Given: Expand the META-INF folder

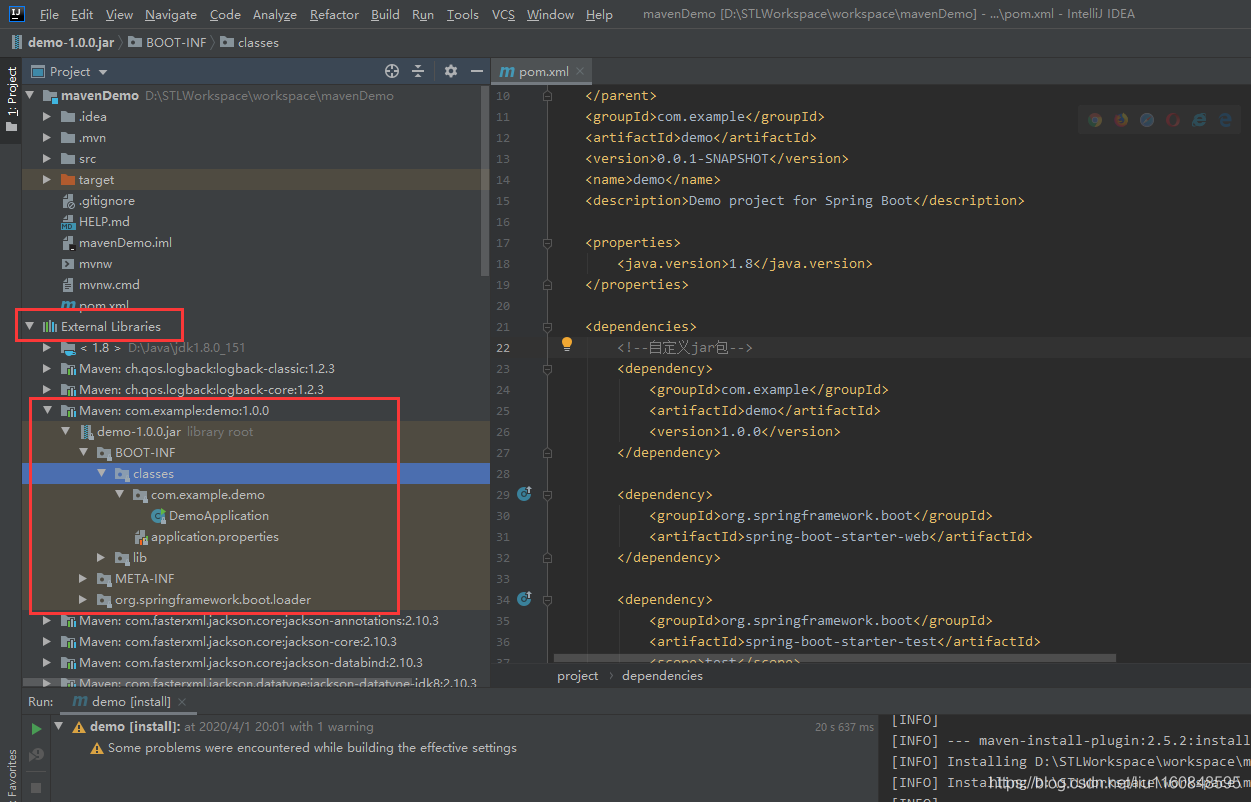Looking at the screenshot, I should tap(84, 579).
